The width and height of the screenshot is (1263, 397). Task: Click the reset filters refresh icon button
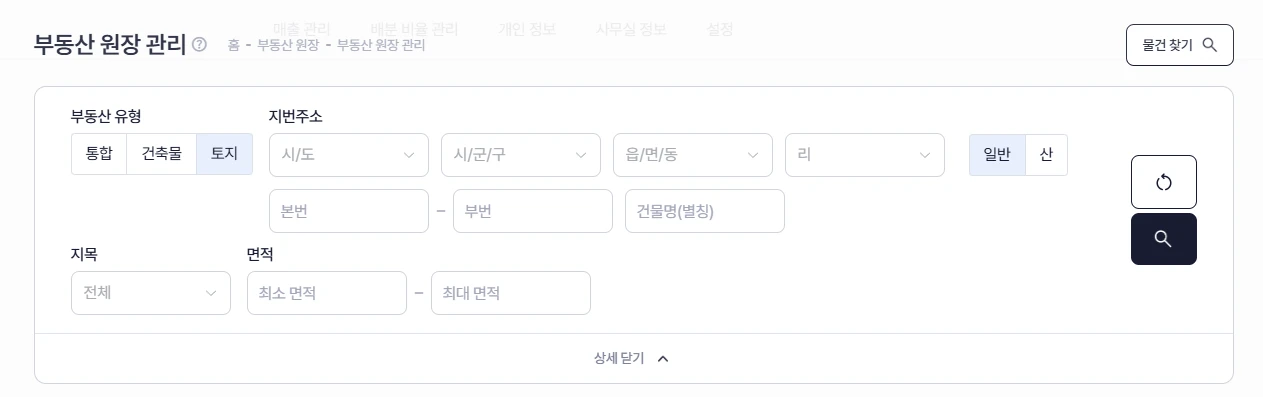[1163, 182]
